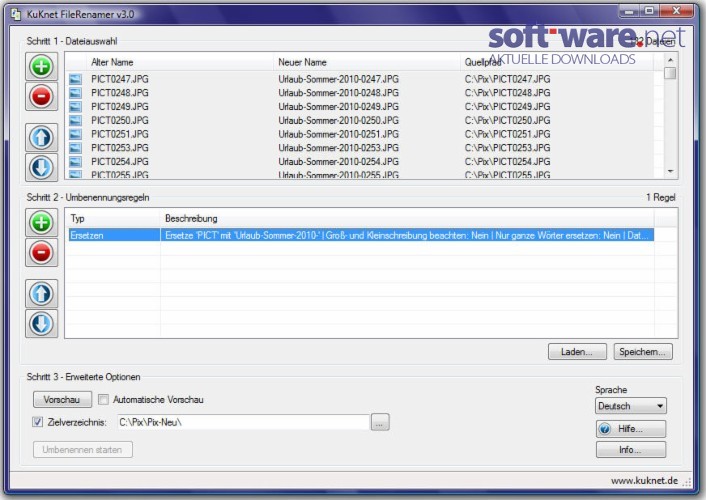Viewport: 706px width, 500px height.
Task: Click the image icon of PICT0247.JPG row
Action: tap(75, 79)
